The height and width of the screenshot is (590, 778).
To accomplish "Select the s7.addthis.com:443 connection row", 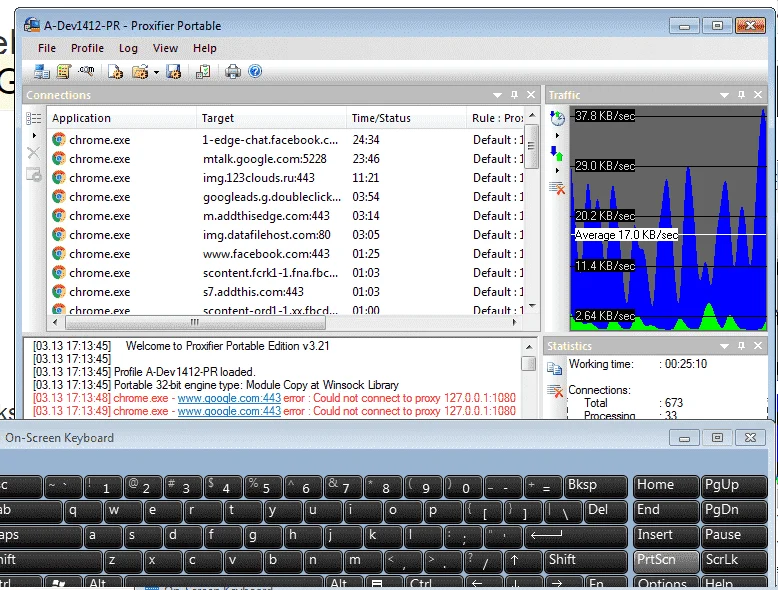I will (x=286, y=292).
